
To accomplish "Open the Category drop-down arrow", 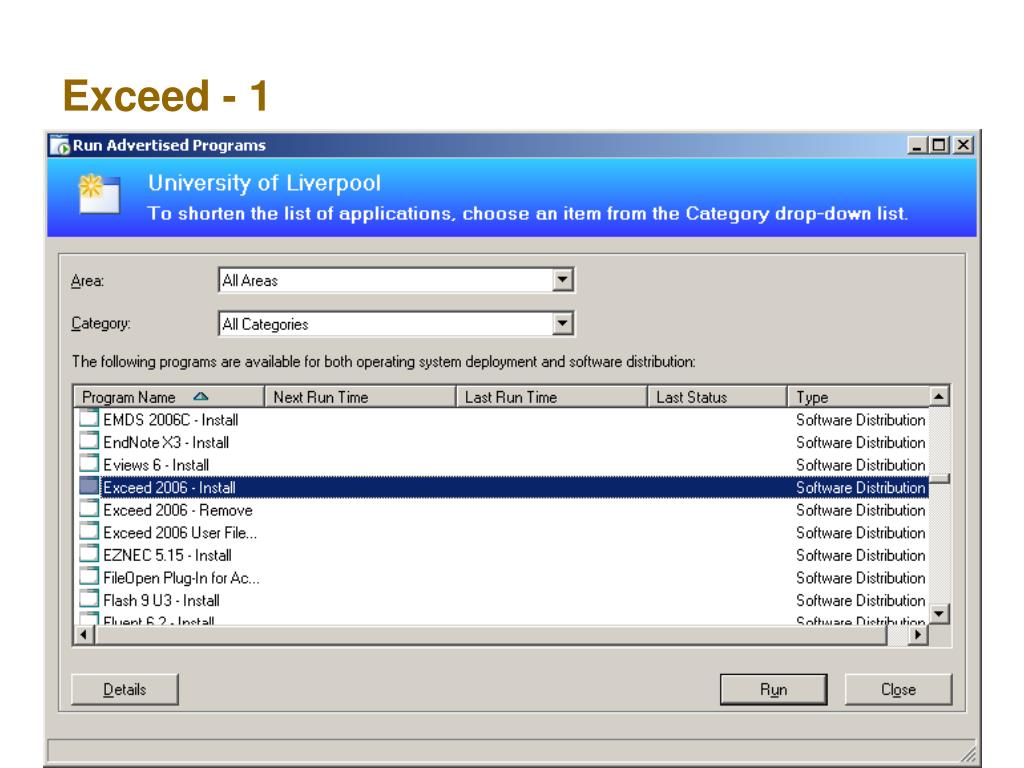I will point(562,323).
